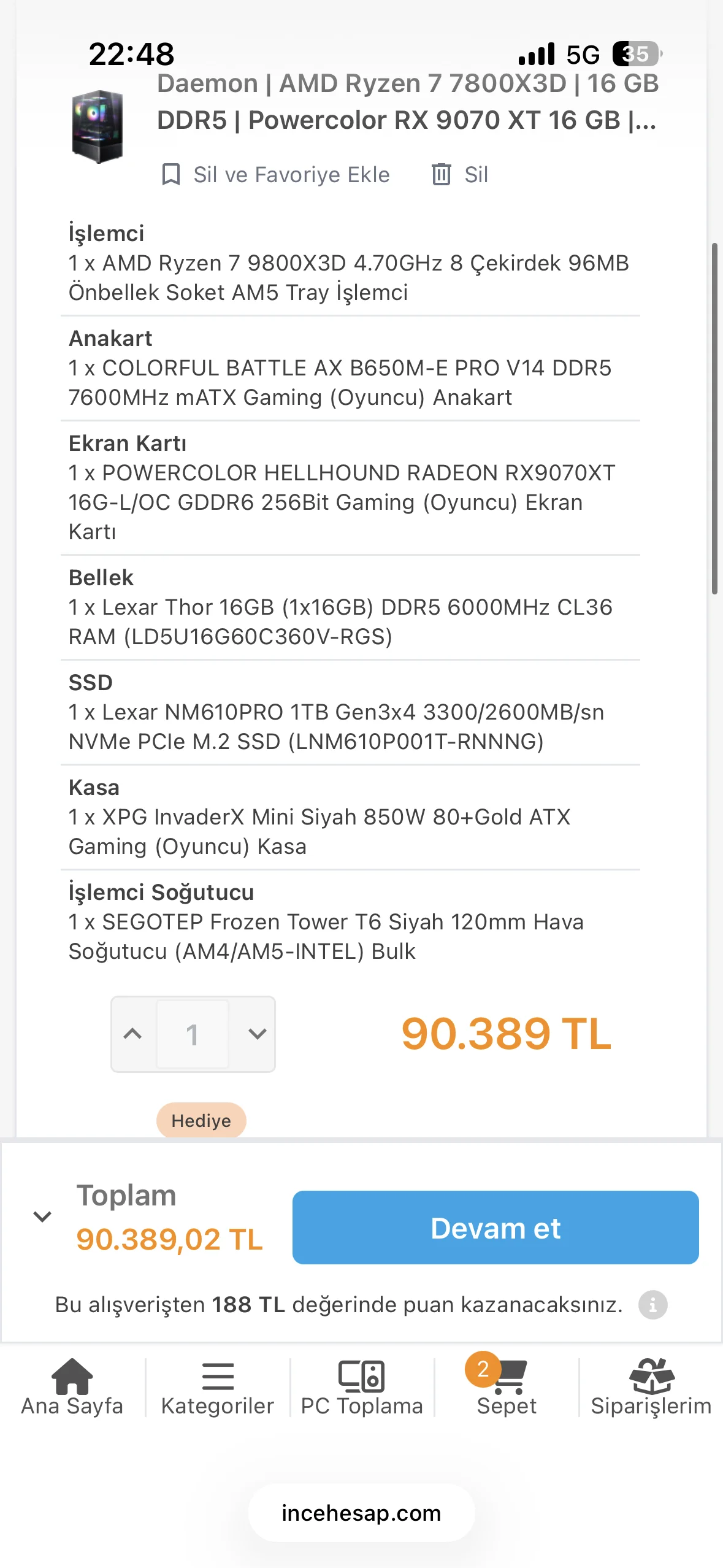Click the Hediye badge

coord(201,1120)
